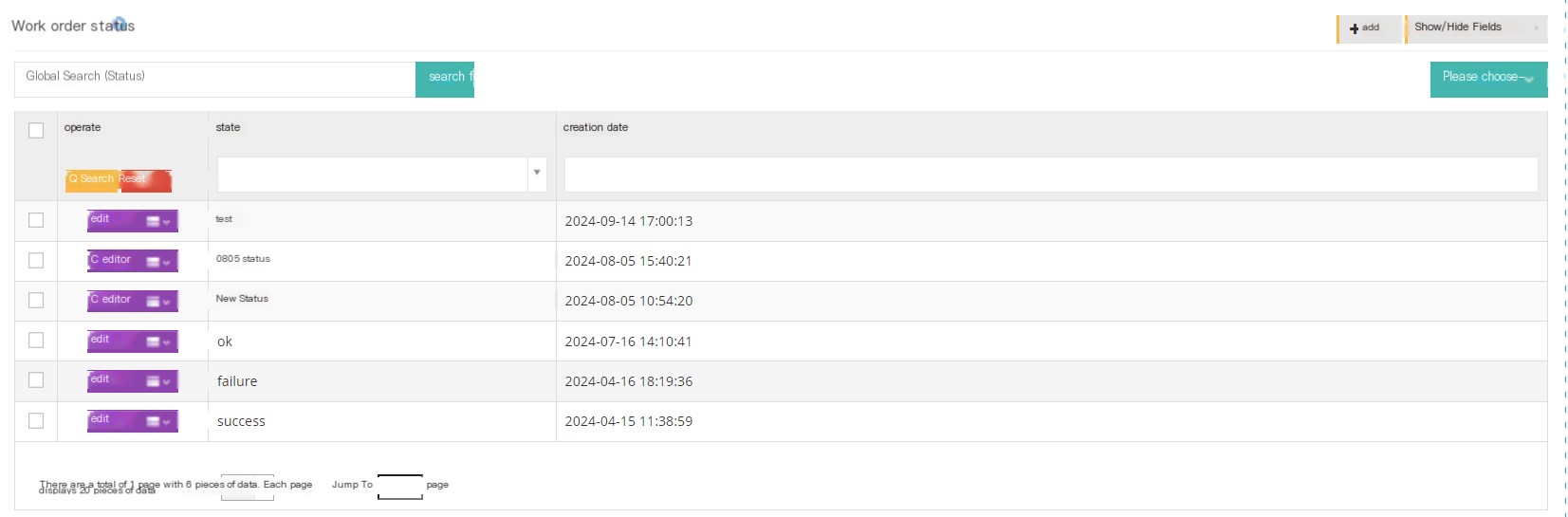Check the checkbox for test row
Image resolution: width=1568 pixels, height=517 pixels.
click(36, 220)
